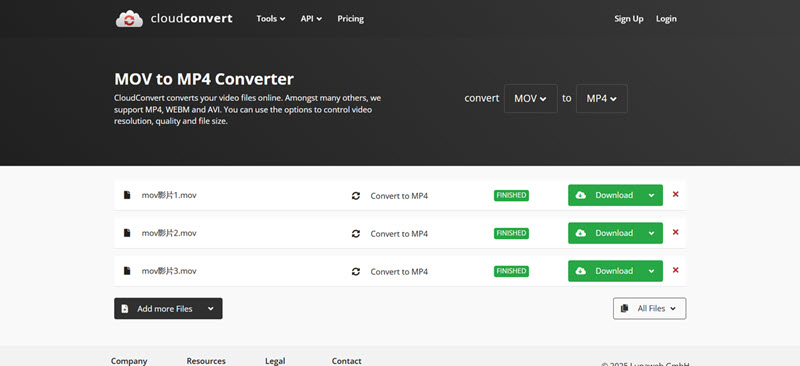800x366 pixels.
Task: Open the Sign Up page
Action: point(629,19)
